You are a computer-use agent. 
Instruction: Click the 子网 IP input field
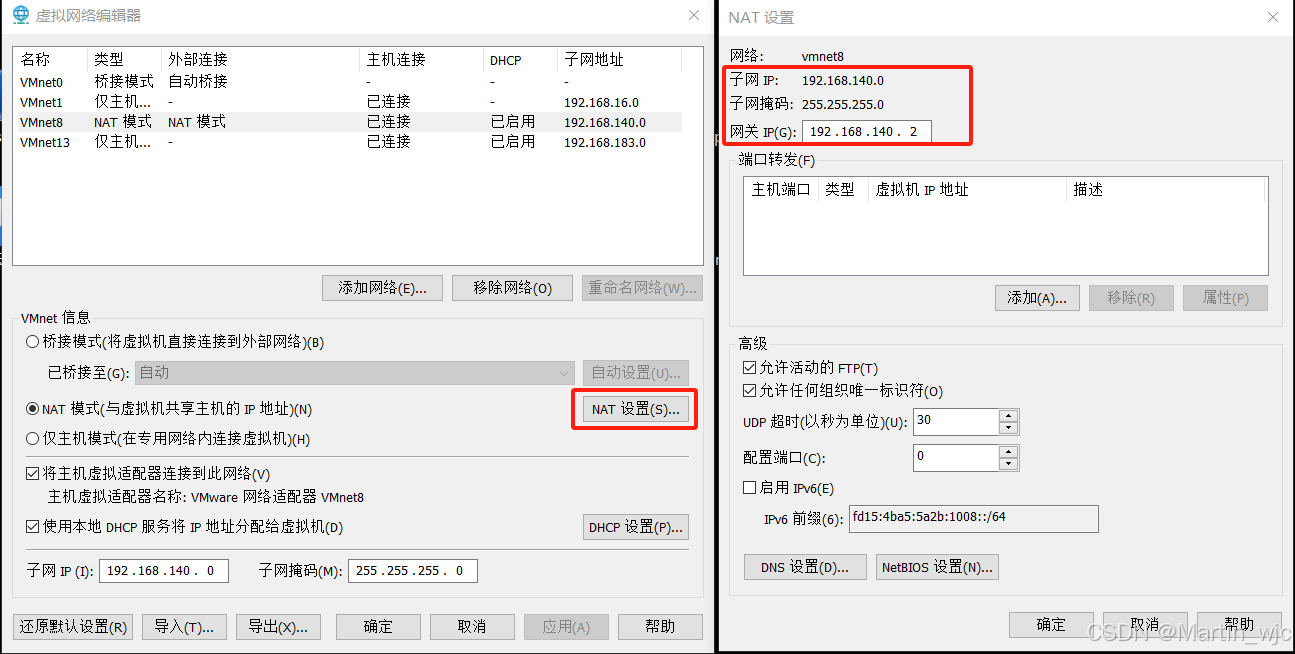164,571
